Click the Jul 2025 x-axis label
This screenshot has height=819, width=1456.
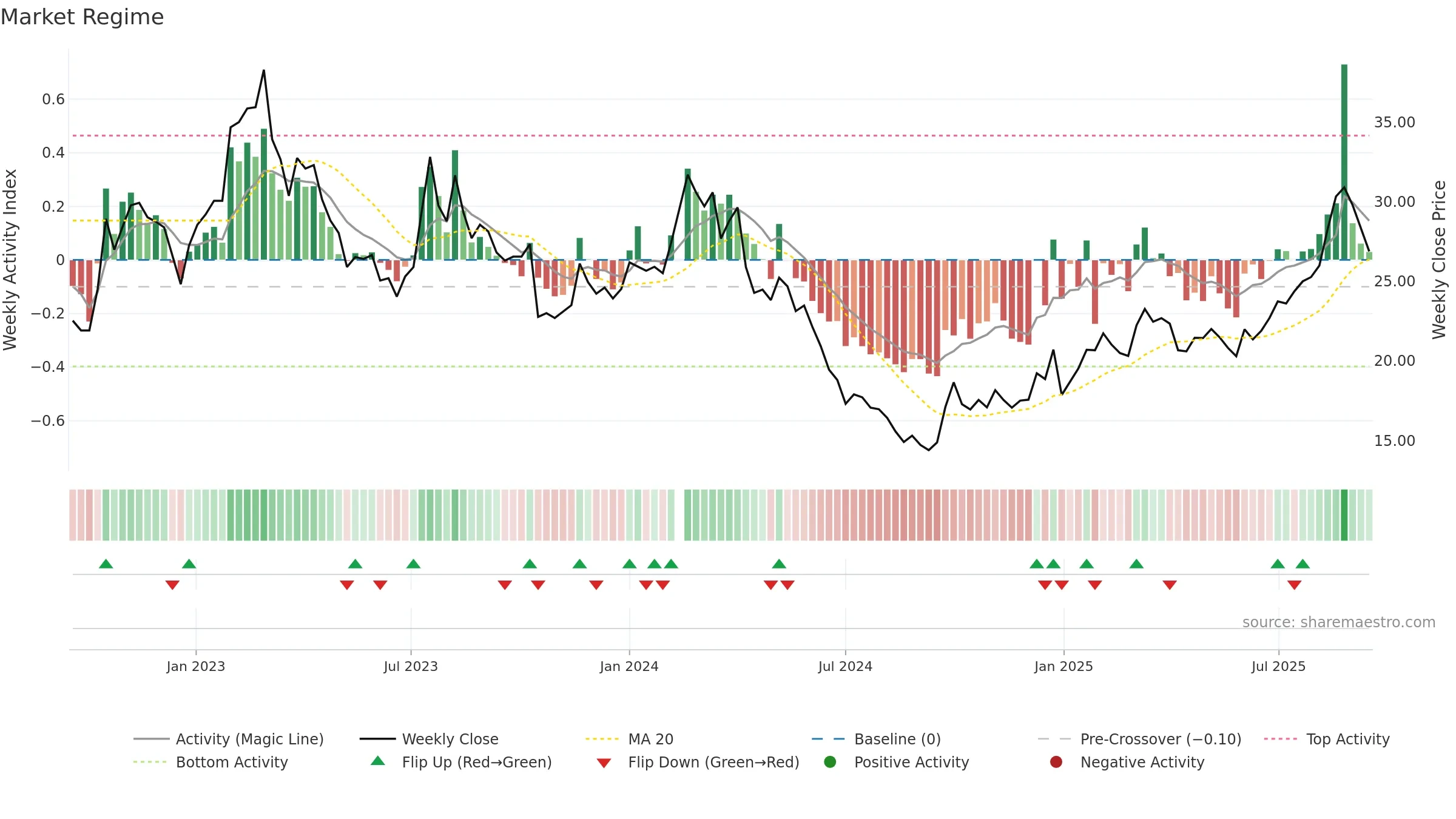coord(1278,666)
